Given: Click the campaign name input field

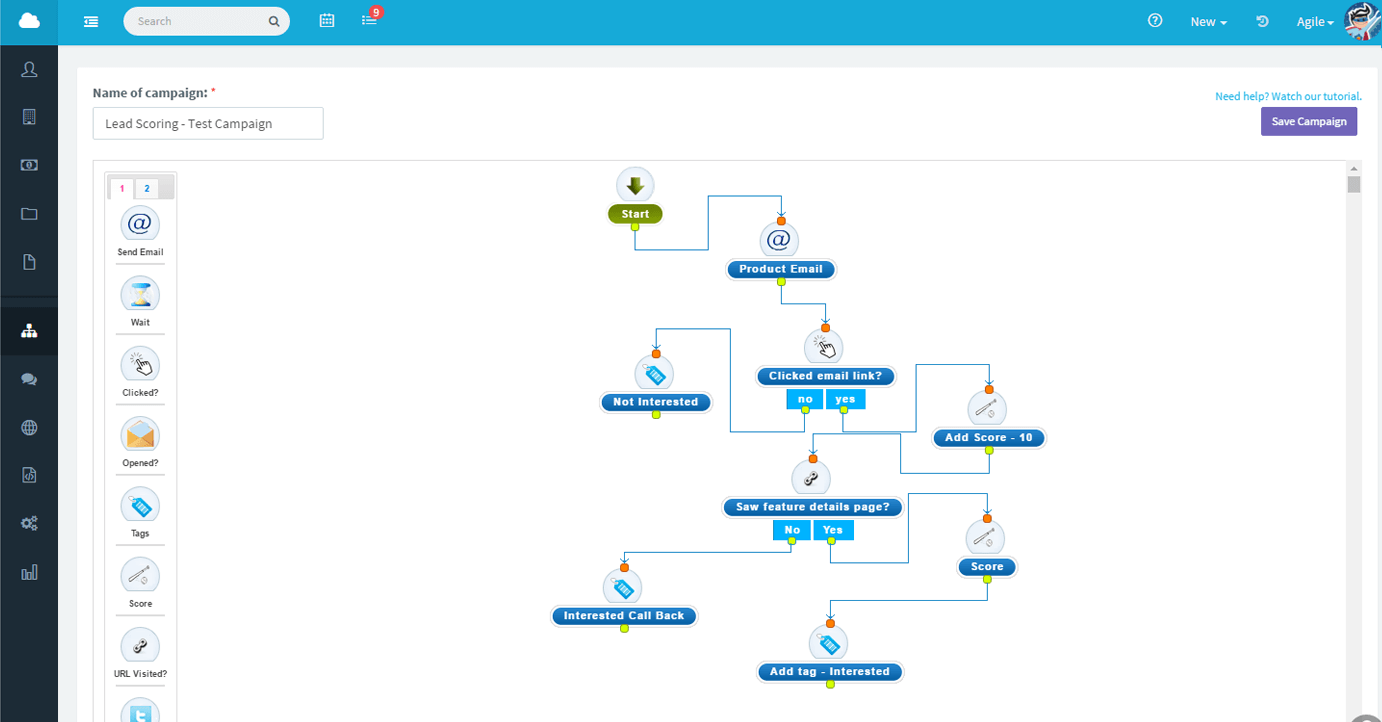Looking at the screenshot, I should click(207, 123).
